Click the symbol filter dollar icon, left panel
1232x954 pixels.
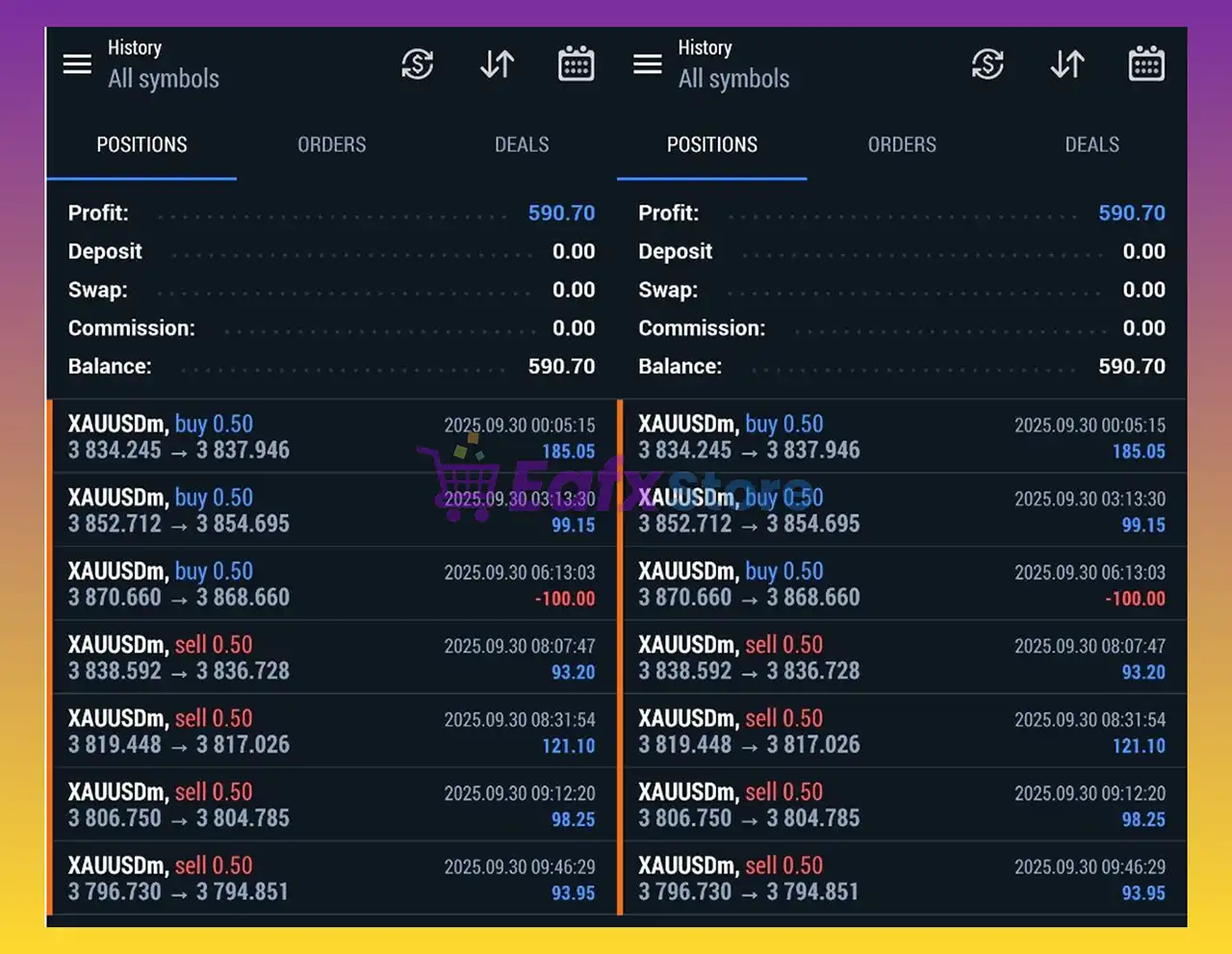tap(417, 64)
